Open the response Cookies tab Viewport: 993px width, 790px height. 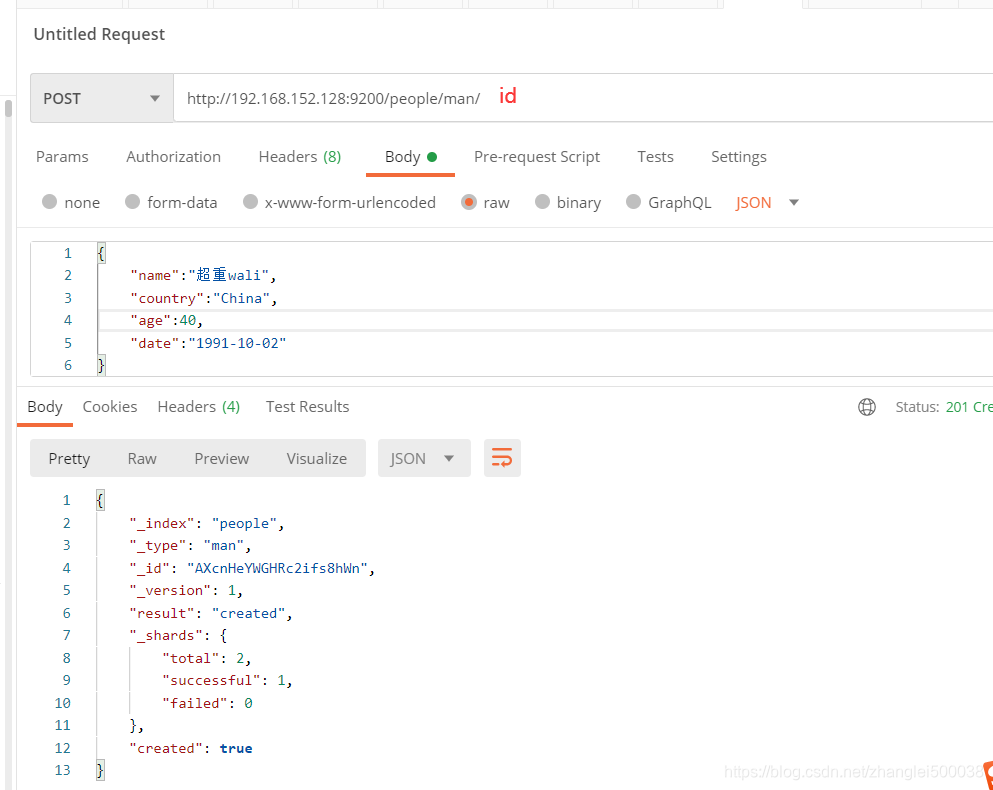click(110, 407)
